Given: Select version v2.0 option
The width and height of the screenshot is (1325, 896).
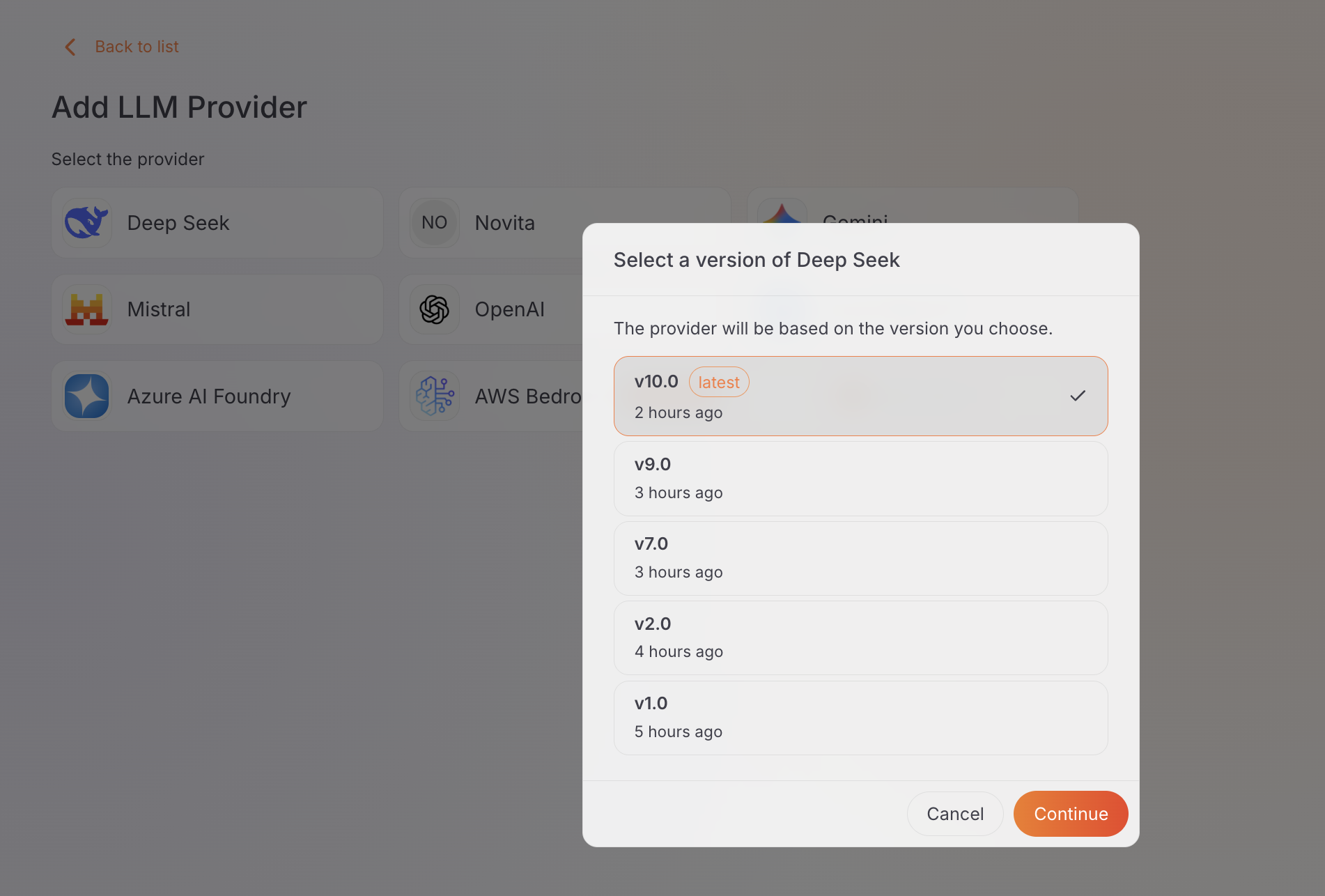Looking at the screenshot, I should (860, 638).
